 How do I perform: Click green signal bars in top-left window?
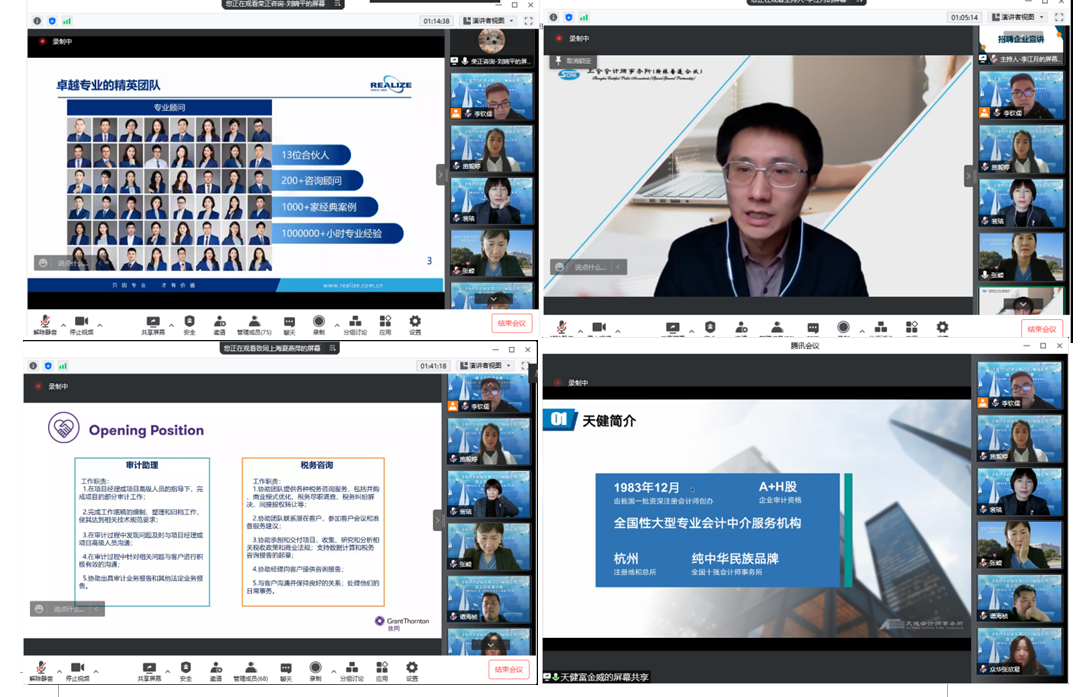pos(66,21)
